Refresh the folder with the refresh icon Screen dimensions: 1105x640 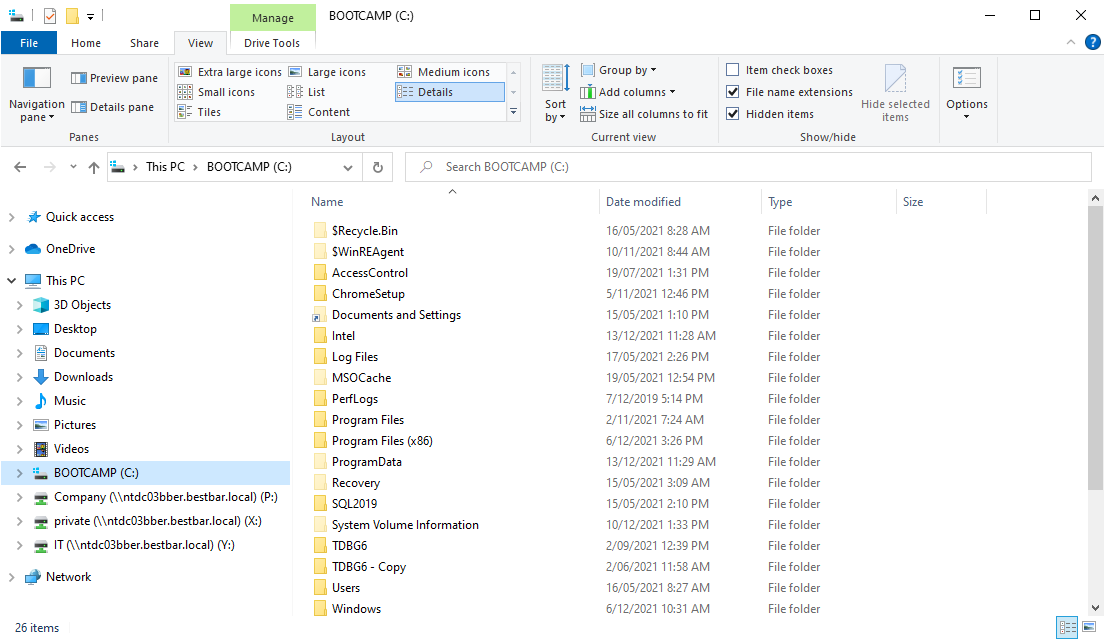[378, 167]
